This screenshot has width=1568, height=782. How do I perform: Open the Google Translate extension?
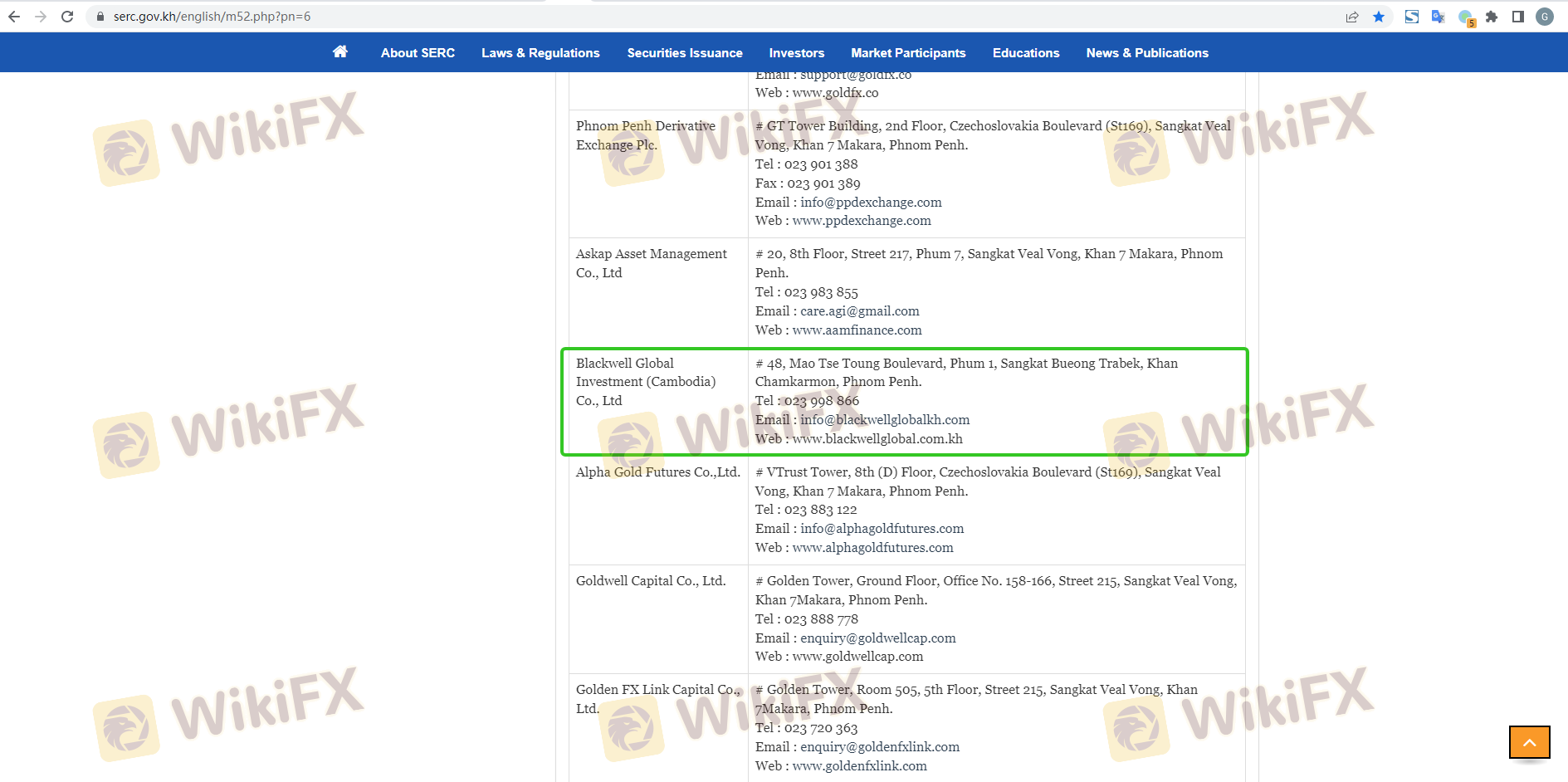point(1438,17)
